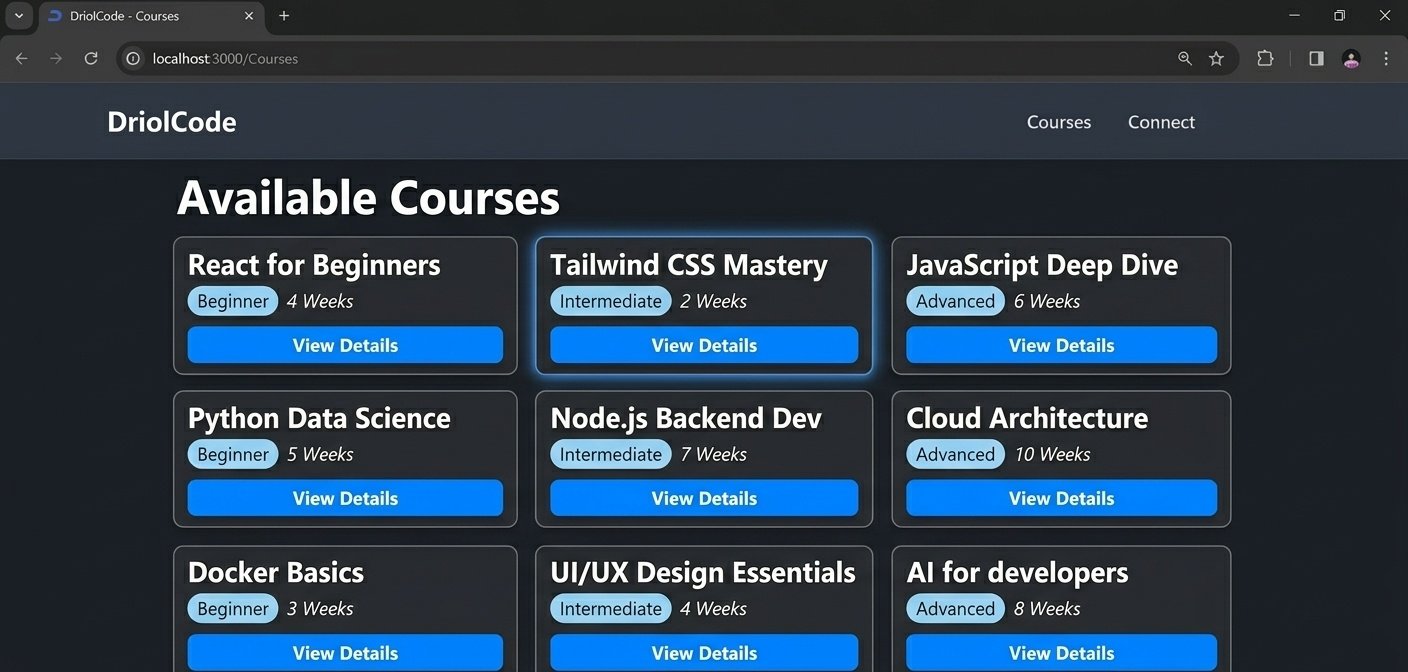This screenshot has width=1408, height=672.
Task: Open Chrome three-dot menu
Action: click(x=1386, y=59)
